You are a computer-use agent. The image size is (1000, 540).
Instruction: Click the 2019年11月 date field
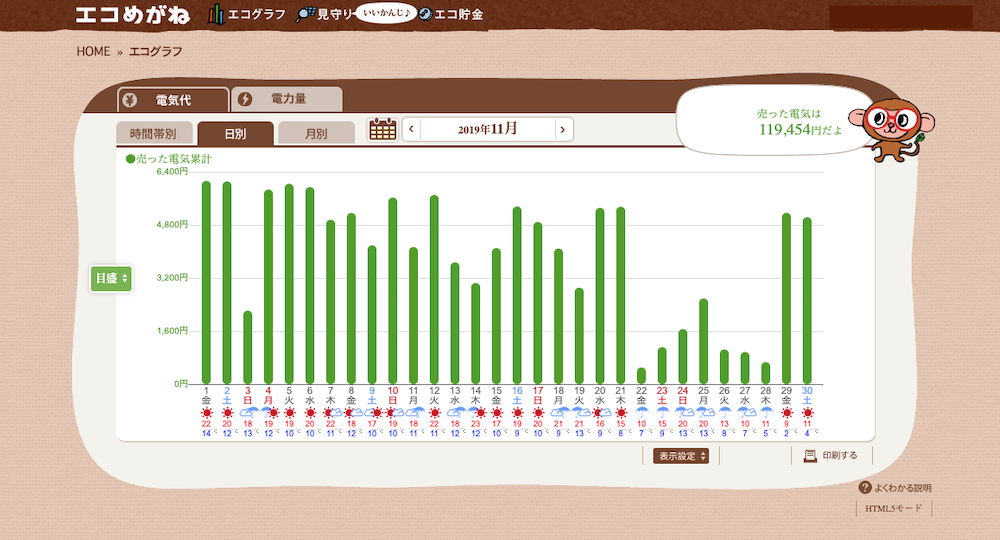487,129
